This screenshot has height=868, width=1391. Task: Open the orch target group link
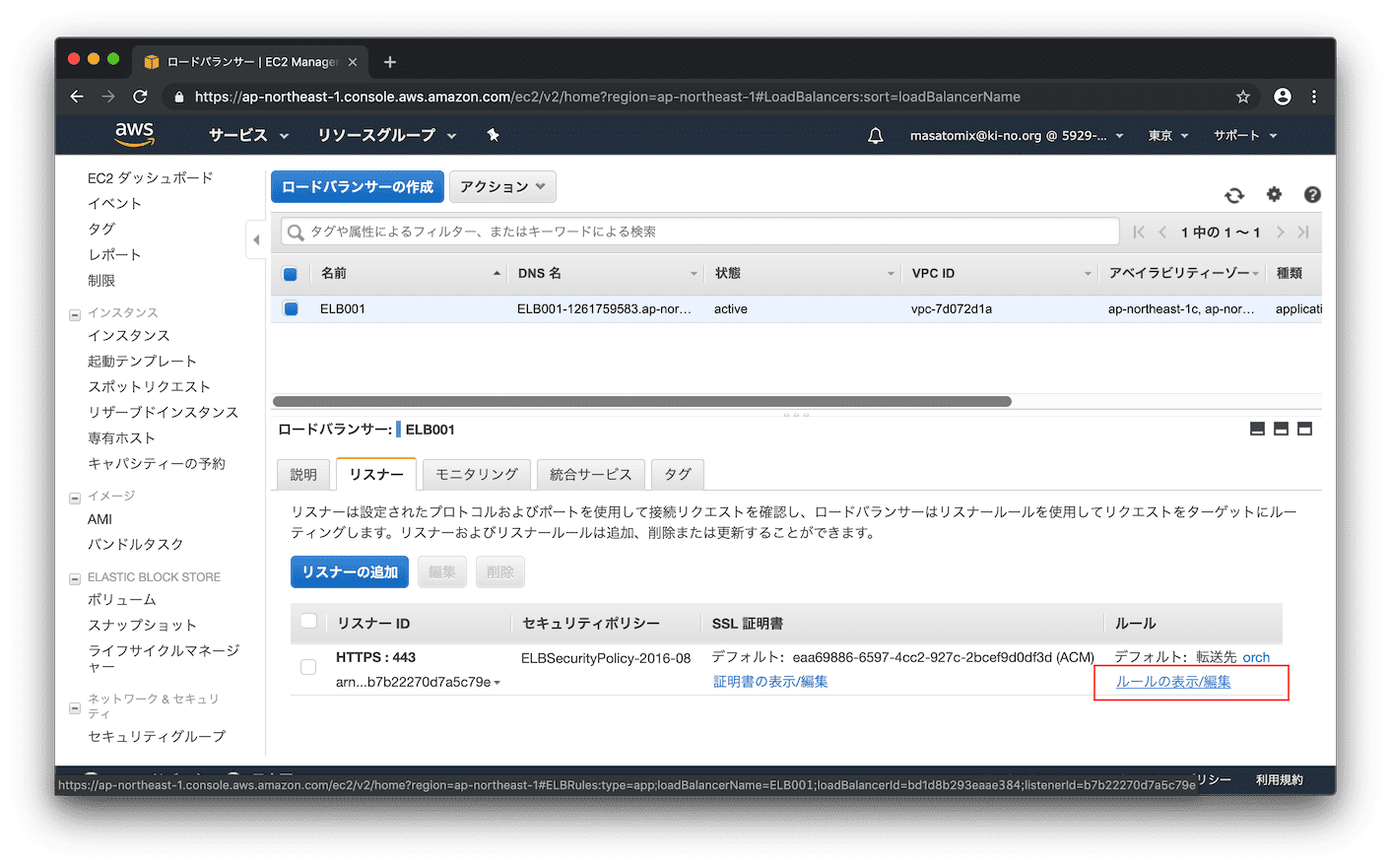(x=1256, y=657)
